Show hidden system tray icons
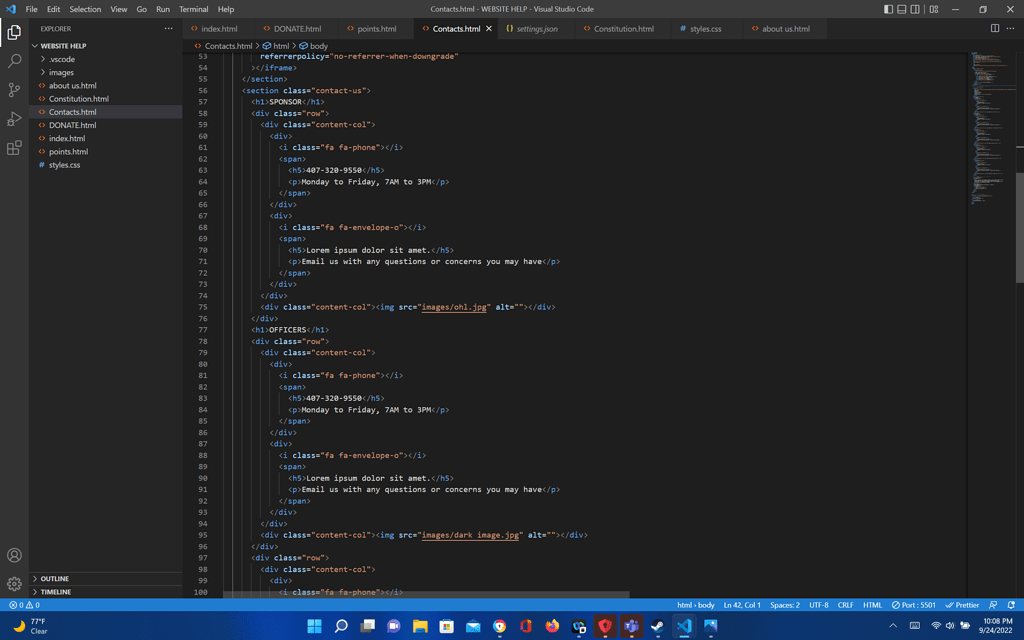The width and height of the screenshot is (1024, 640). click(893, 626)
